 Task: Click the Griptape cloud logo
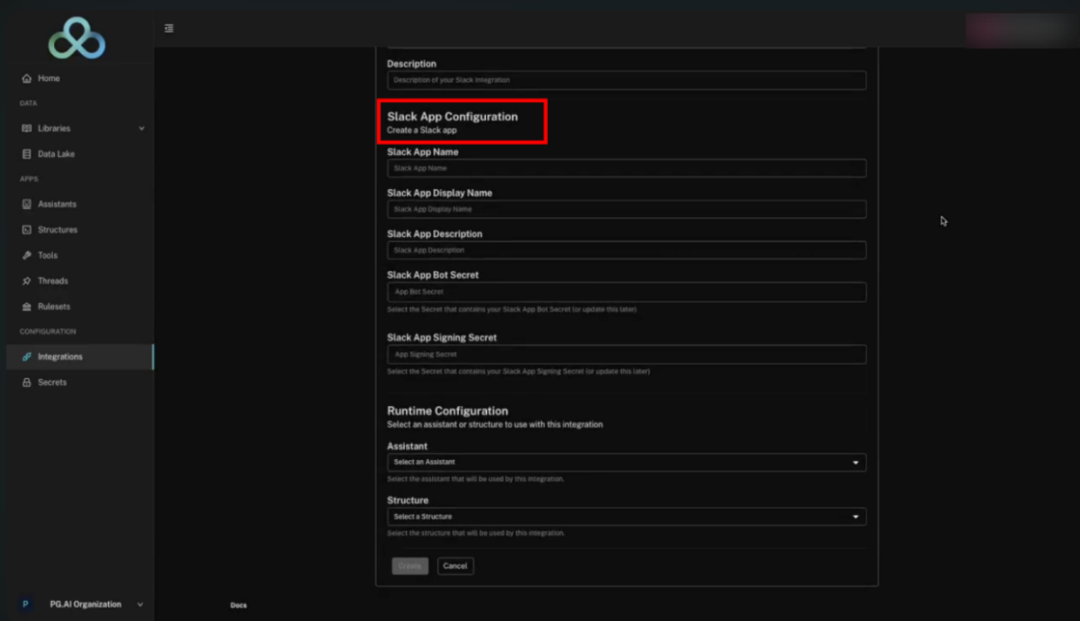[x=76, y=39]
